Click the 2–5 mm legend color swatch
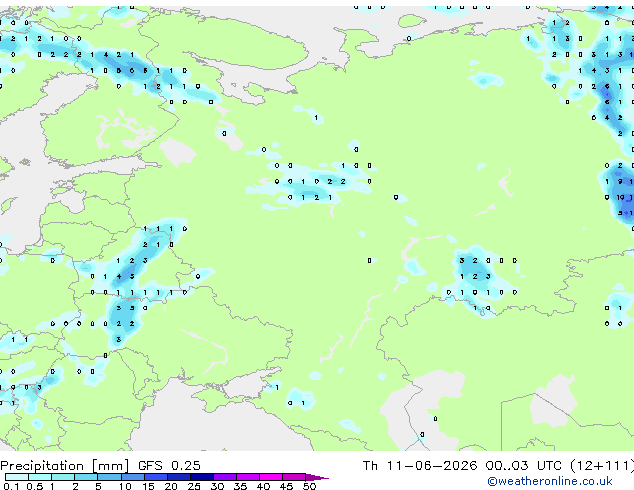Image resolution: width=634 pixels, height=490 pixels. [86, 477]
